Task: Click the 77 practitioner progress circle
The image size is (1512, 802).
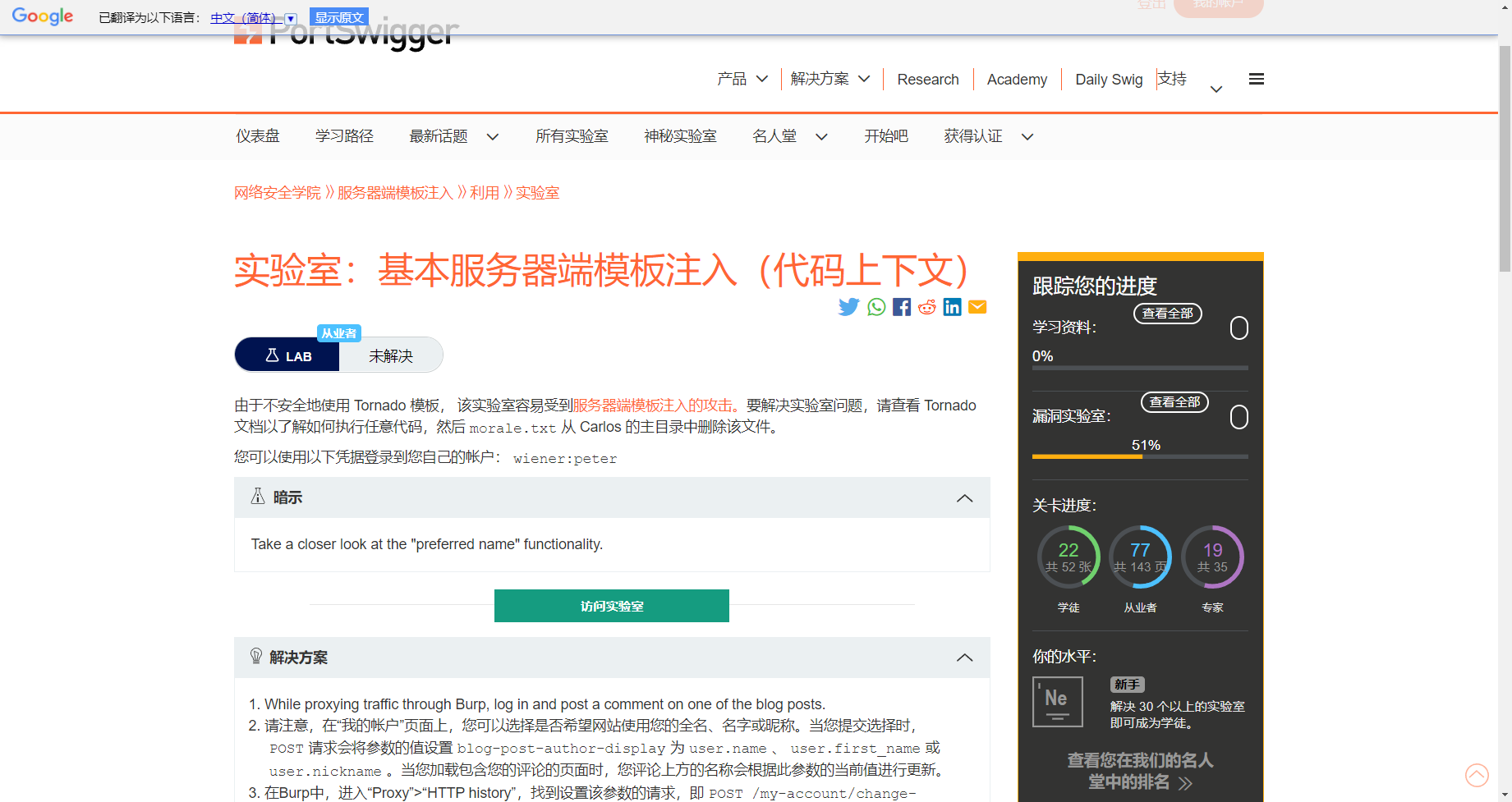Action: coord(1140,557)
